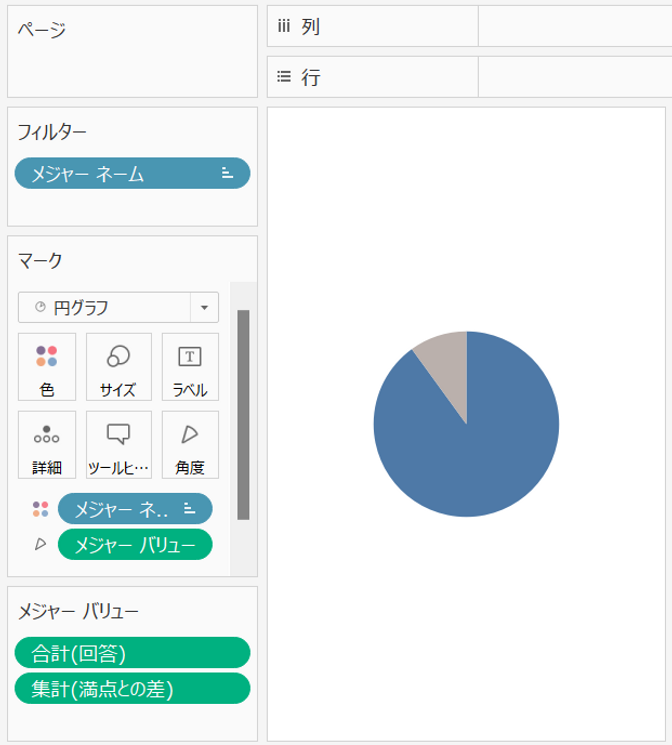The width and height of the screenshot is (672, 745).
Task: Open the ツールヒント (Tooltip) mark card
Action: click(118, 445)
